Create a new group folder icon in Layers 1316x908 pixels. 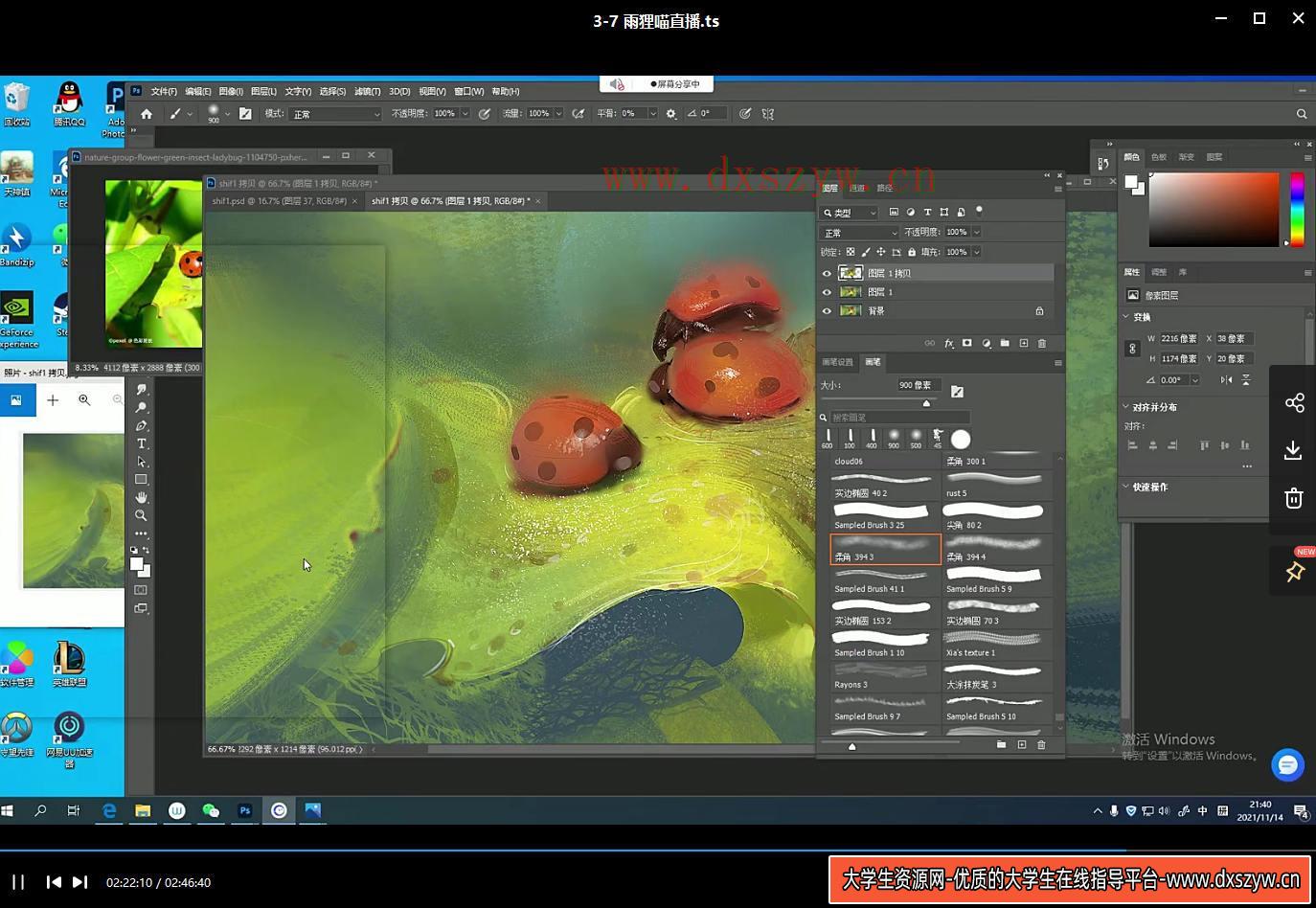coord(1005,343)
